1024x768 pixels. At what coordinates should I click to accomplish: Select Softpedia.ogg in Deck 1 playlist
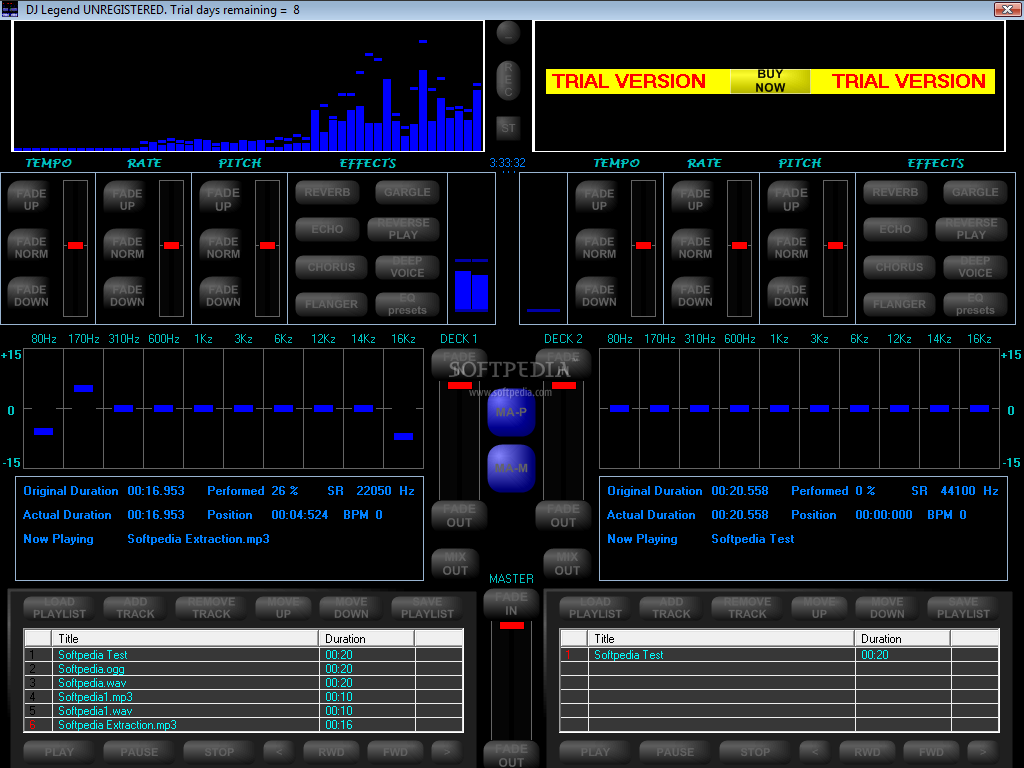243,669
